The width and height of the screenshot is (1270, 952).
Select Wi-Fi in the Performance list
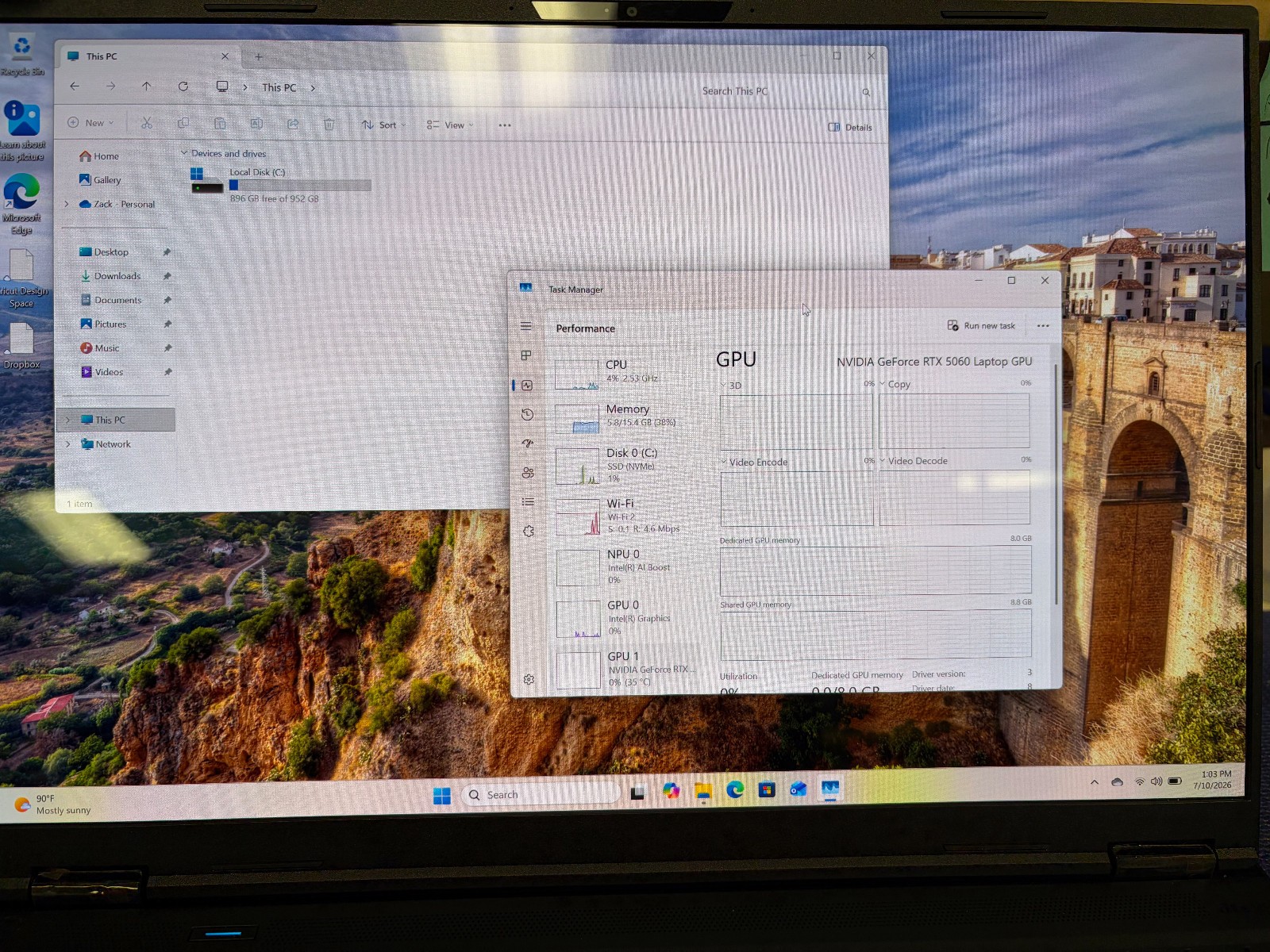(x=627, y=516)
